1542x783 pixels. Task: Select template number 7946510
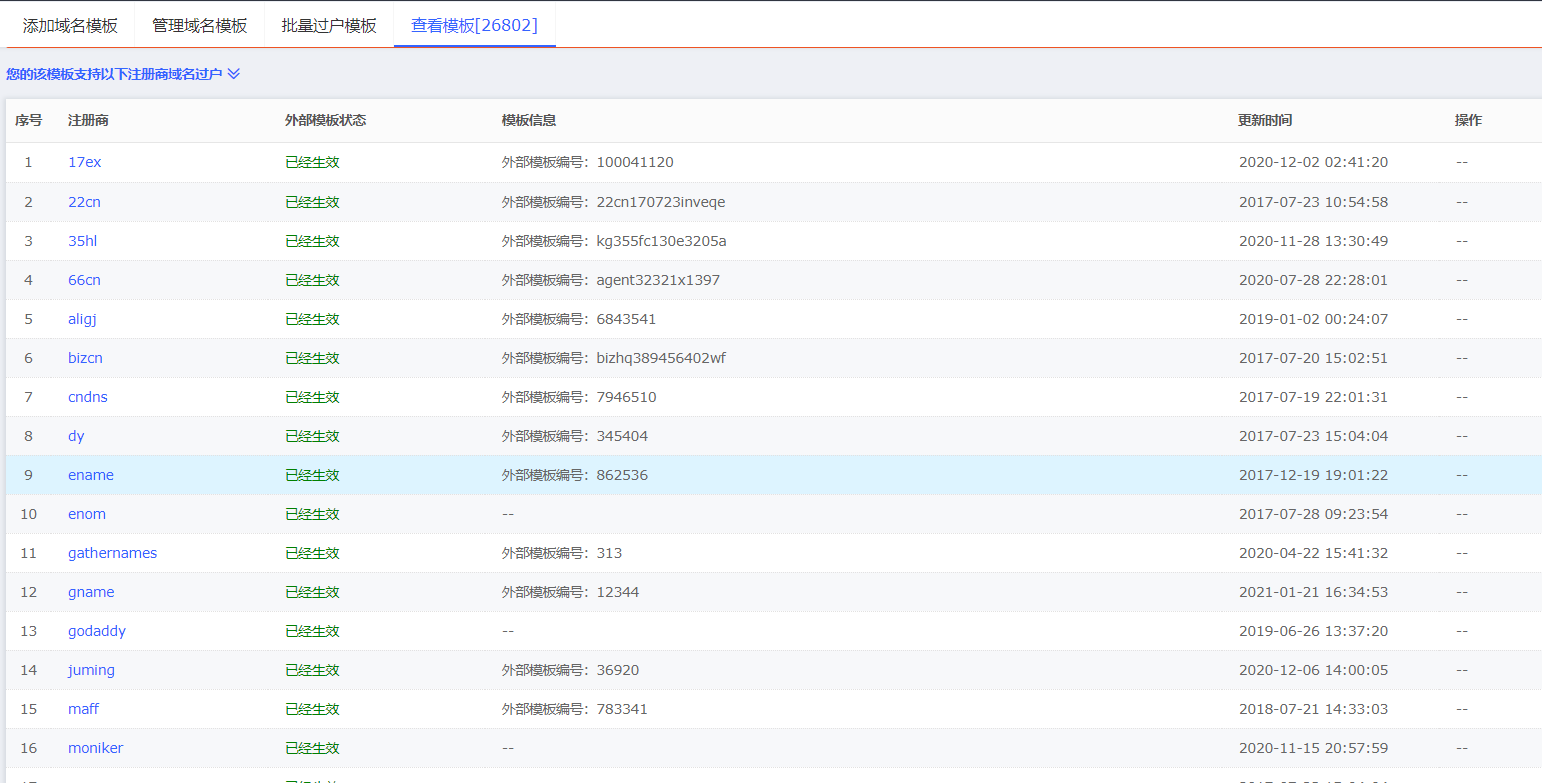coord(626,397)
